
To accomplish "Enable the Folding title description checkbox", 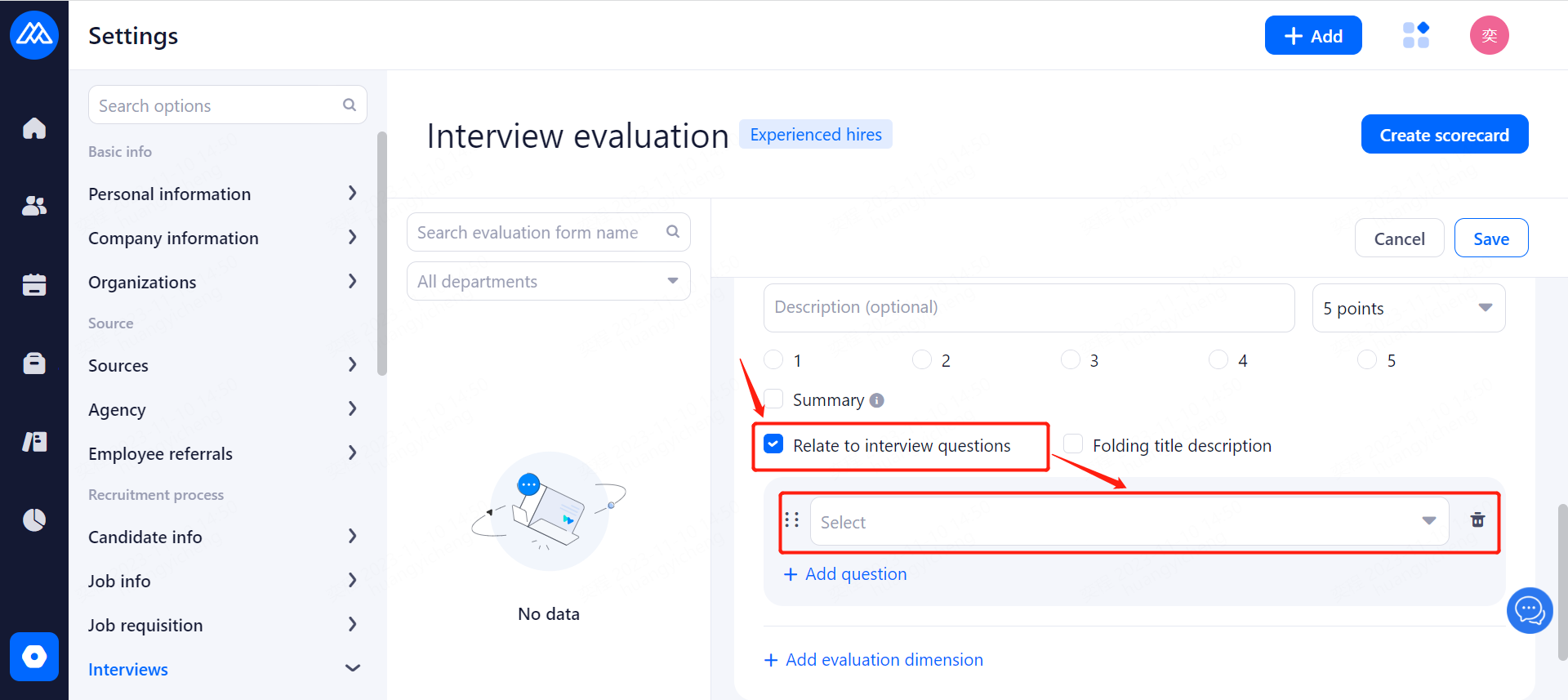I will (1073, 444).
